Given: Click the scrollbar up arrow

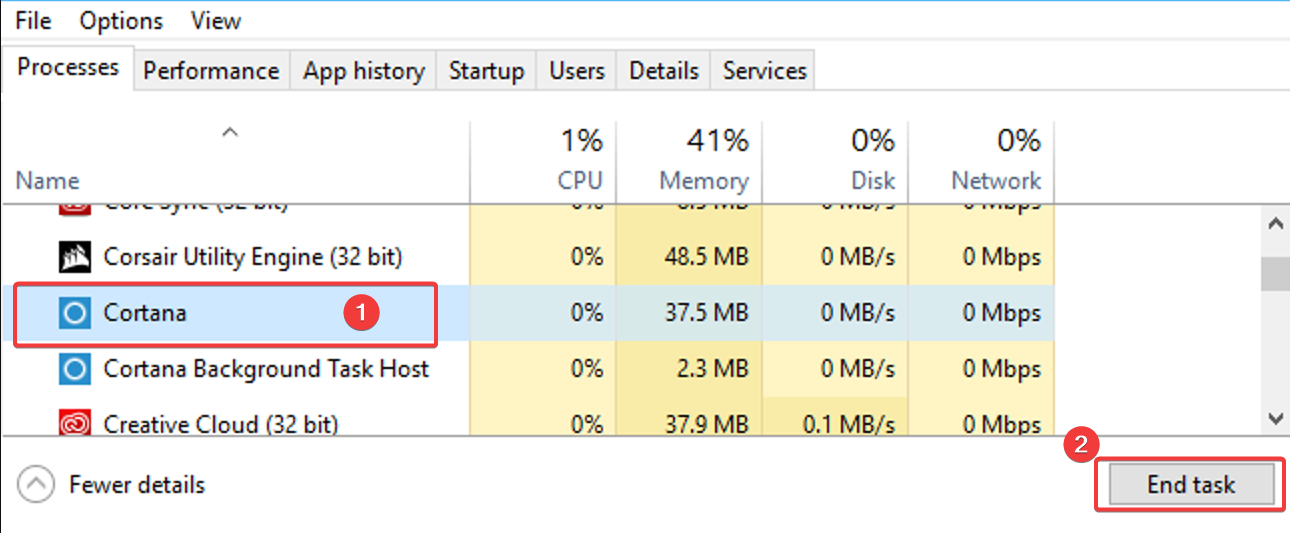Looking at the screenshot, I should pyautogui.click(x=1275, y=224).
